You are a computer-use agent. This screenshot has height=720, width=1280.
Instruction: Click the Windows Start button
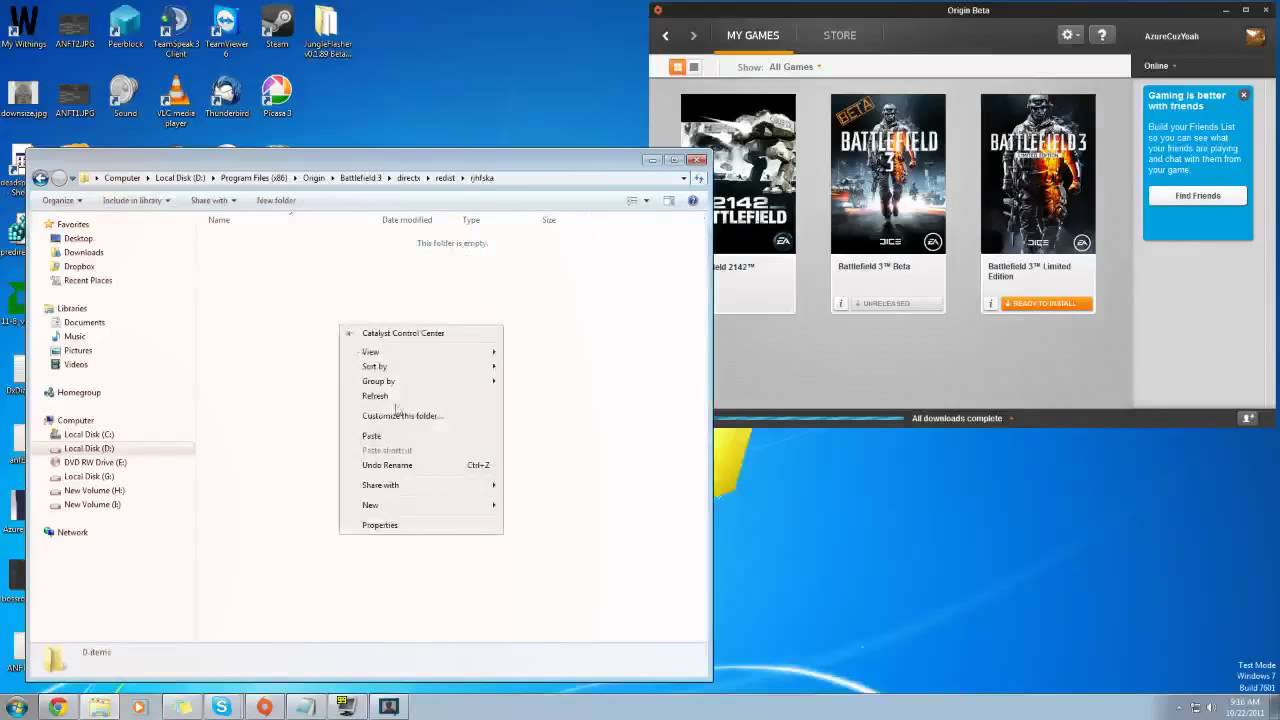[16, 707]
